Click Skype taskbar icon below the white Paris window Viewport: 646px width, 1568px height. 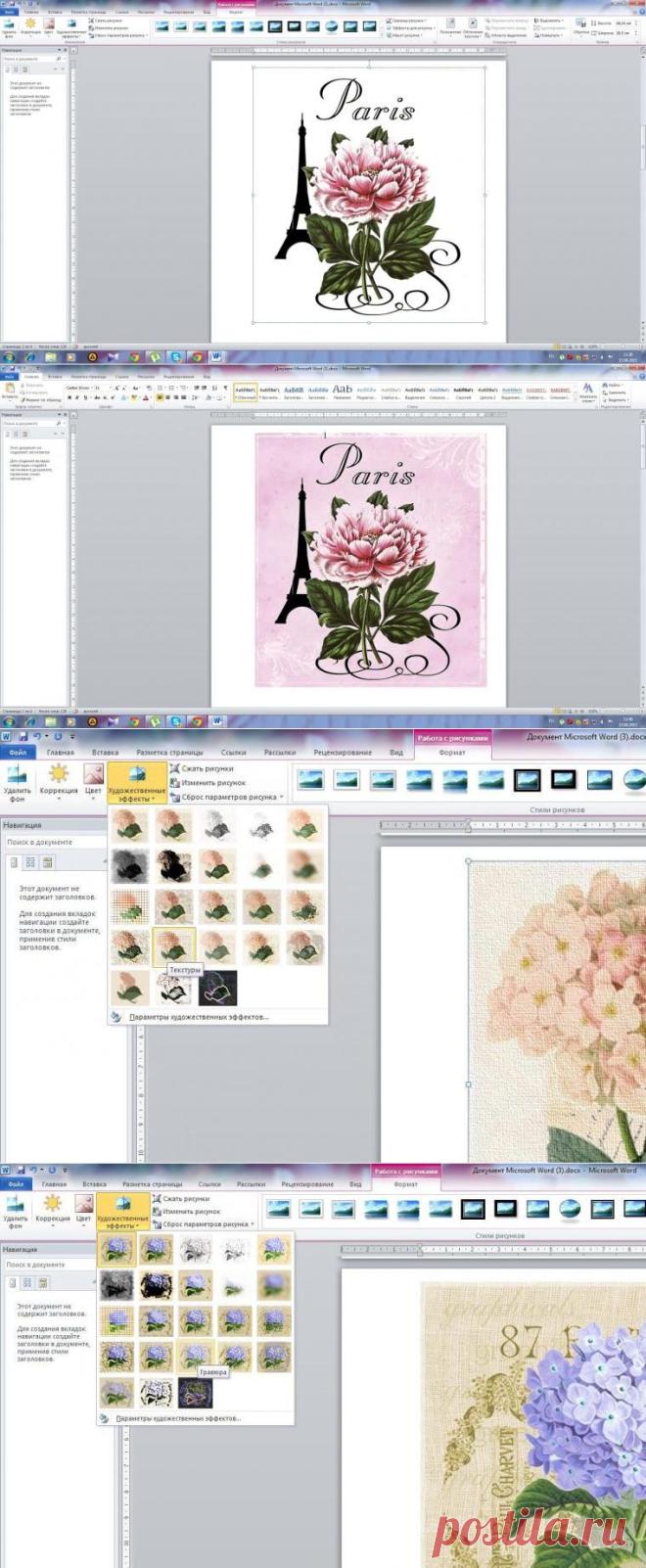pos(176,357)
